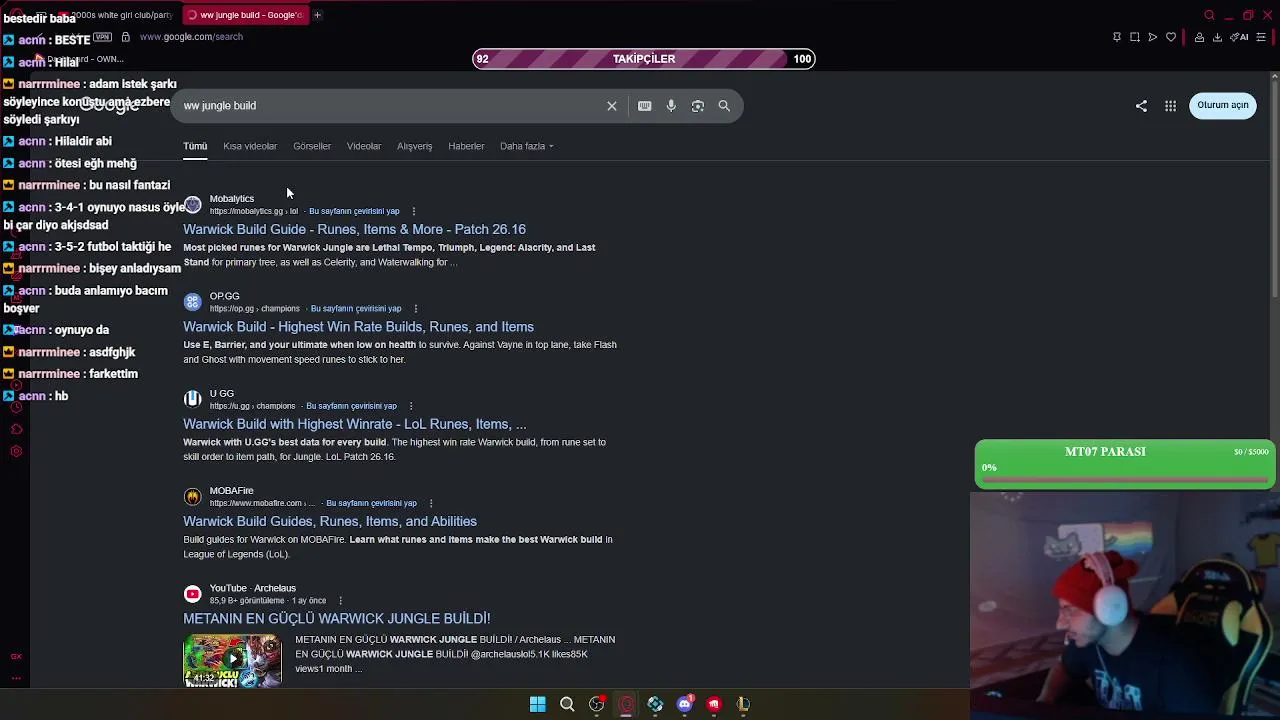1280x720 pixels.
Task: Switch to the Alışveriş tab
Action: pos(414,146)
